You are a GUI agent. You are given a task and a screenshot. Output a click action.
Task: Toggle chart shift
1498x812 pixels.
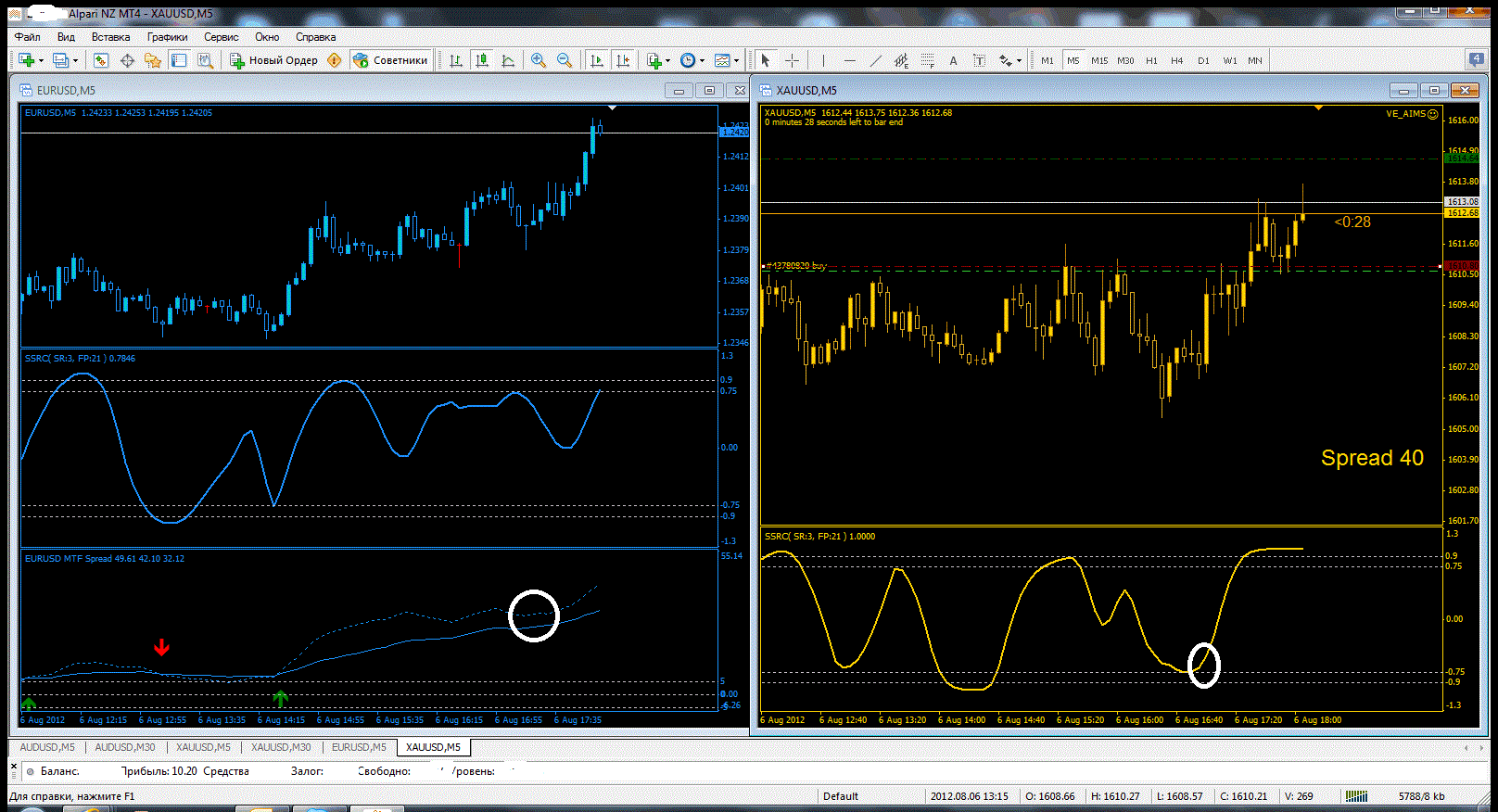[x=623, y=60]
